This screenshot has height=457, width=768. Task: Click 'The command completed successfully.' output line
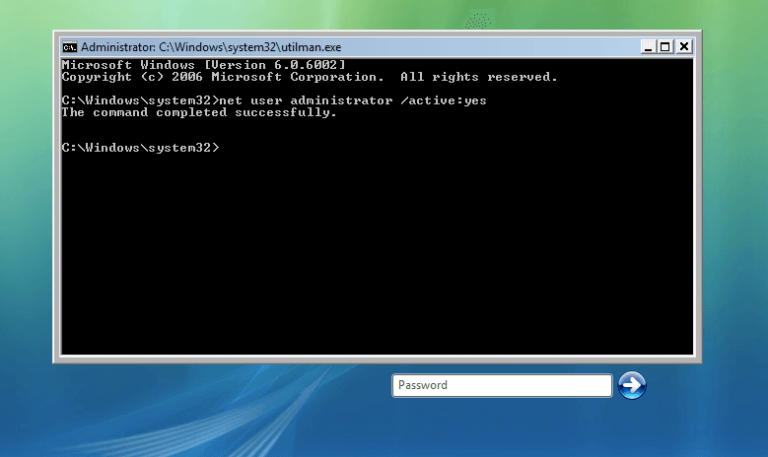[x=199, y=113]
